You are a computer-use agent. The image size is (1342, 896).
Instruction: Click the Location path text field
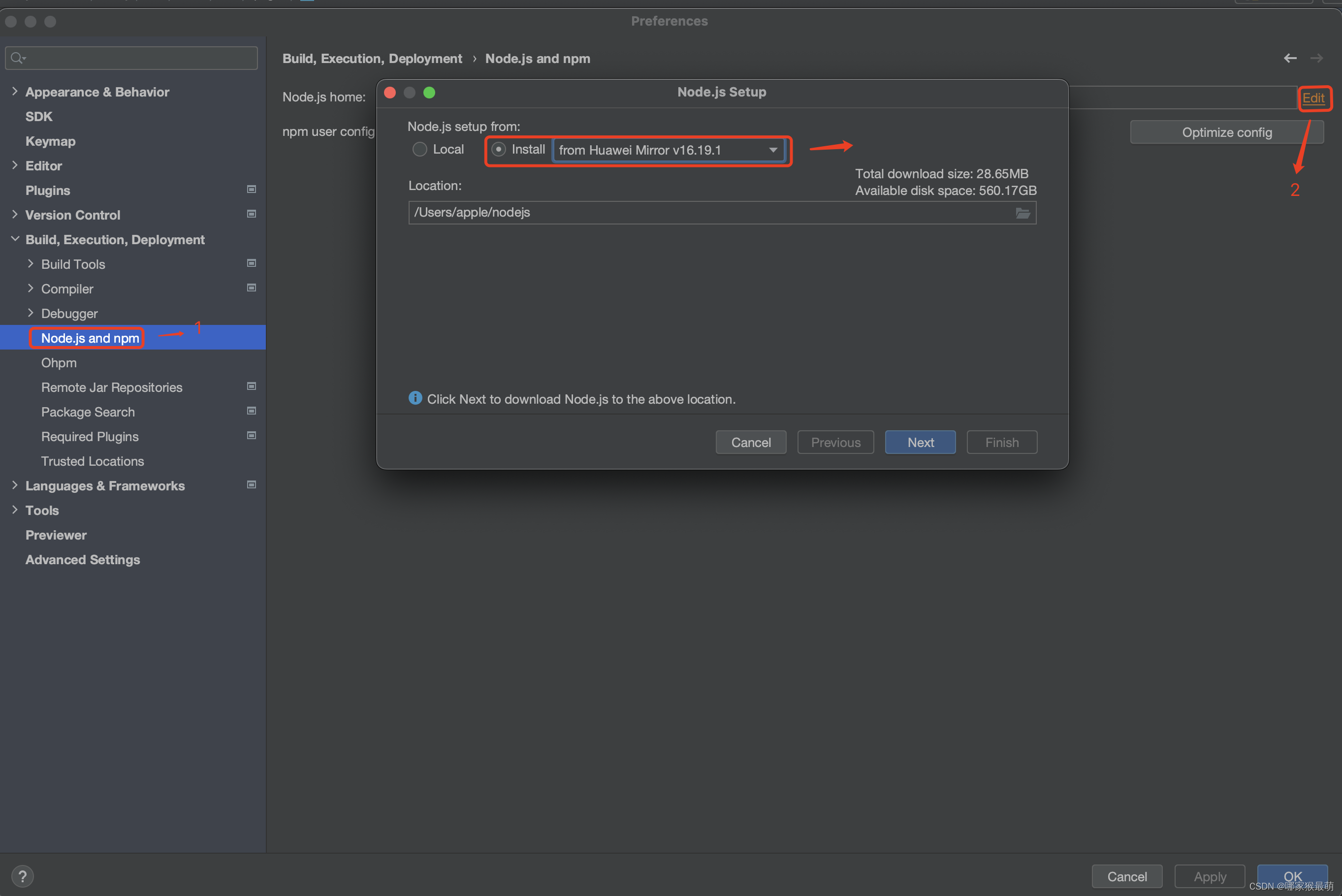[708, 213]
